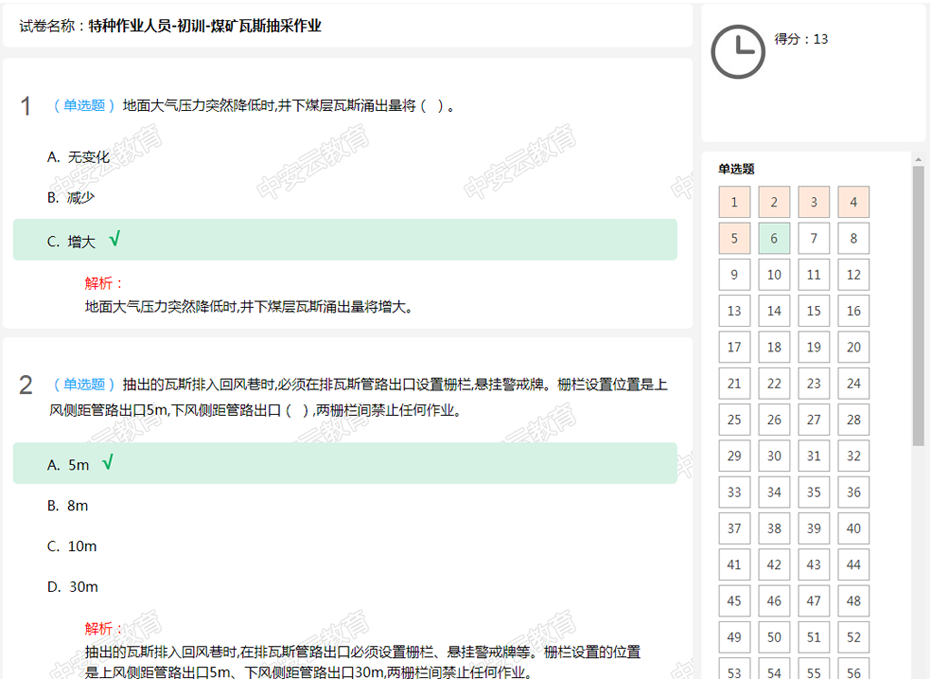Click the clock timer icon
Image resolution: width=930 pixels, height=699 pixels.
[738, 52]
